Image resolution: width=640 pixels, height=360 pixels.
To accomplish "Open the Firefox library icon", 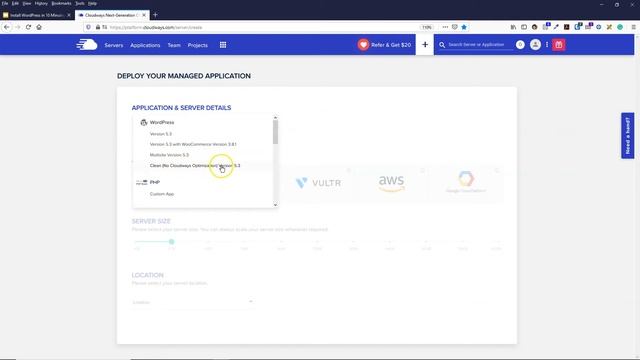I will pyautogui.click(x=513, y=27).
